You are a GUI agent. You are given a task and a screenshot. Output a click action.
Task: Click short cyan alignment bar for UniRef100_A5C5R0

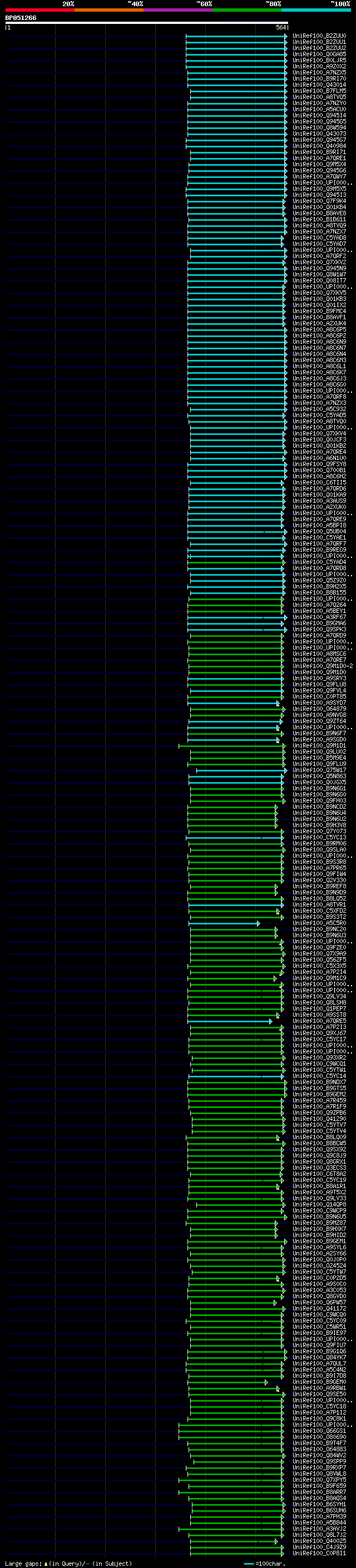224,923
